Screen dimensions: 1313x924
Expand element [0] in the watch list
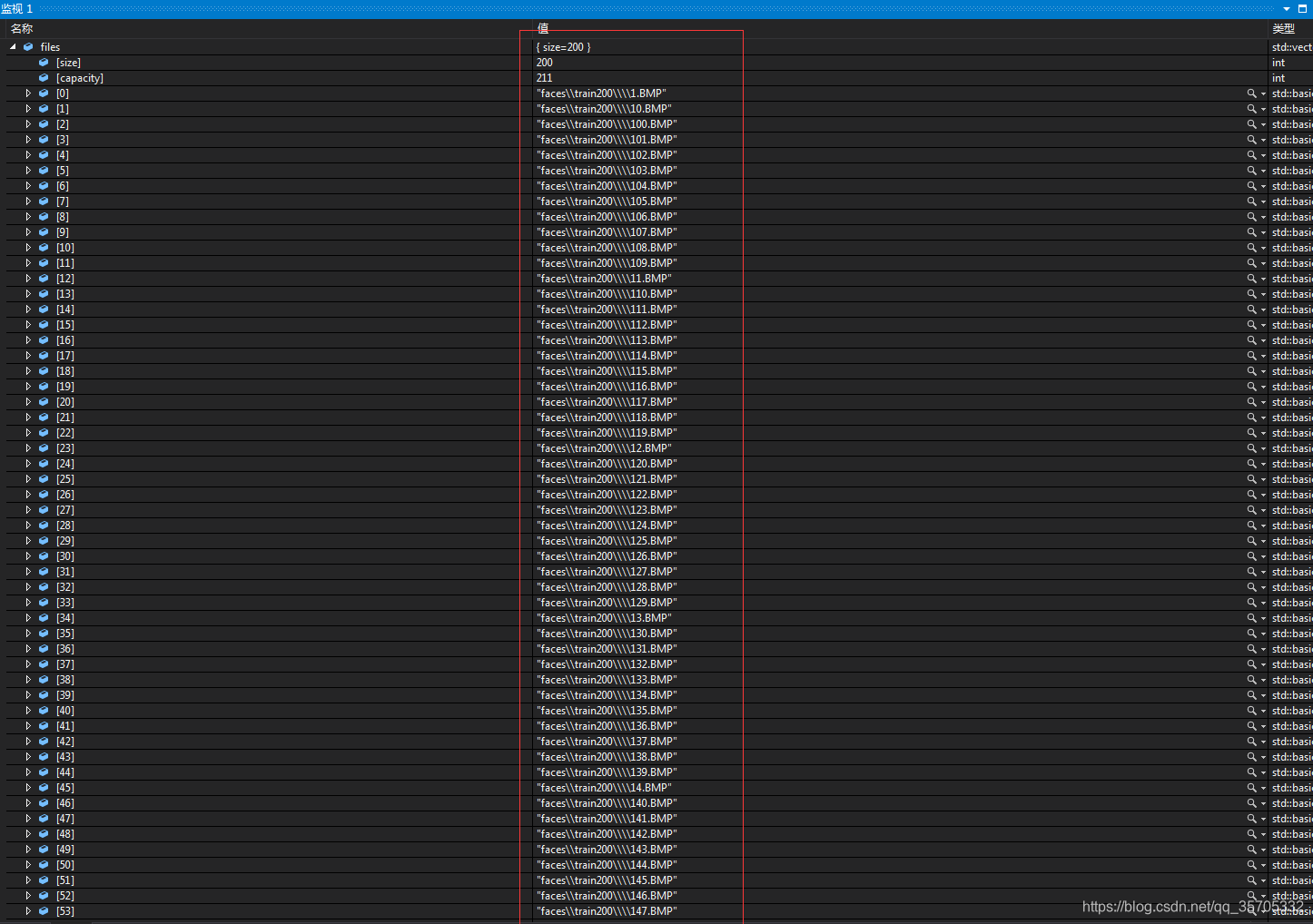28,93
